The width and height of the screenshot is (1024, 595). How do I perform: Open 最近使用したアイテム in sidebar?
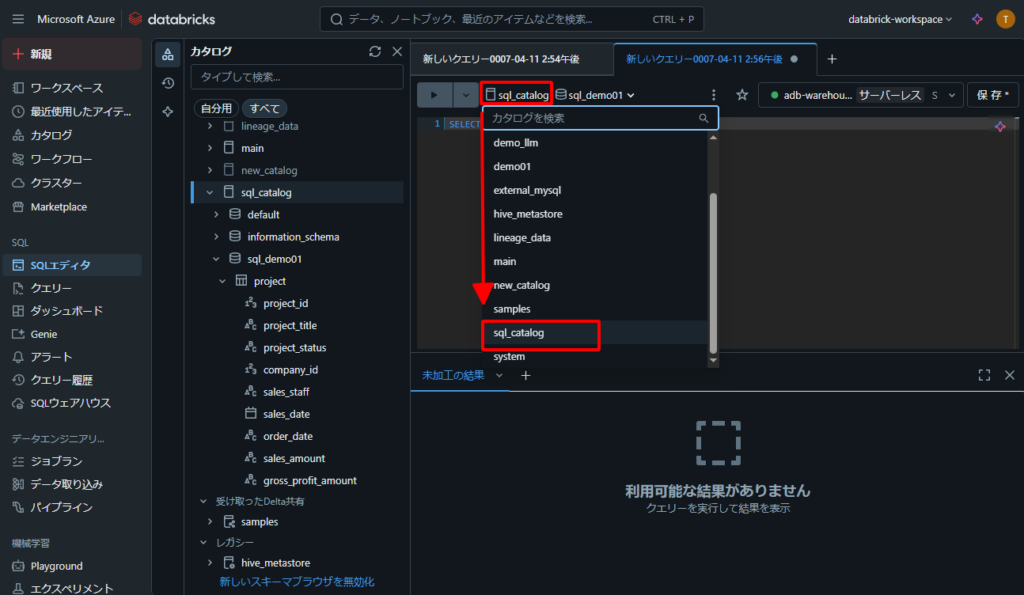tap(72, 112)
